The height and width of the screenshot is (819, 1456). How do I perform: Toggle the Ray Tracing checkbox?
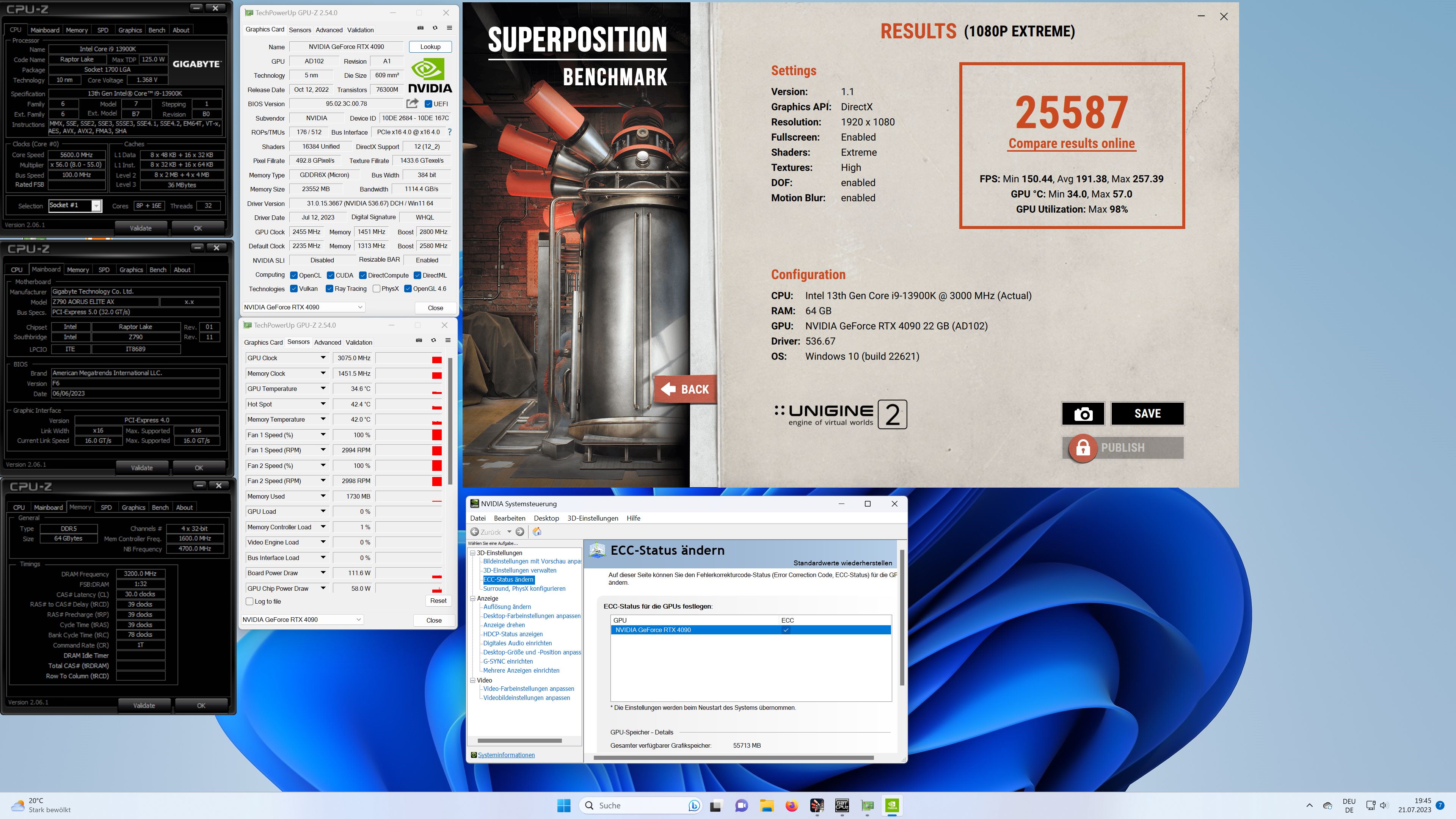point(329,289)
